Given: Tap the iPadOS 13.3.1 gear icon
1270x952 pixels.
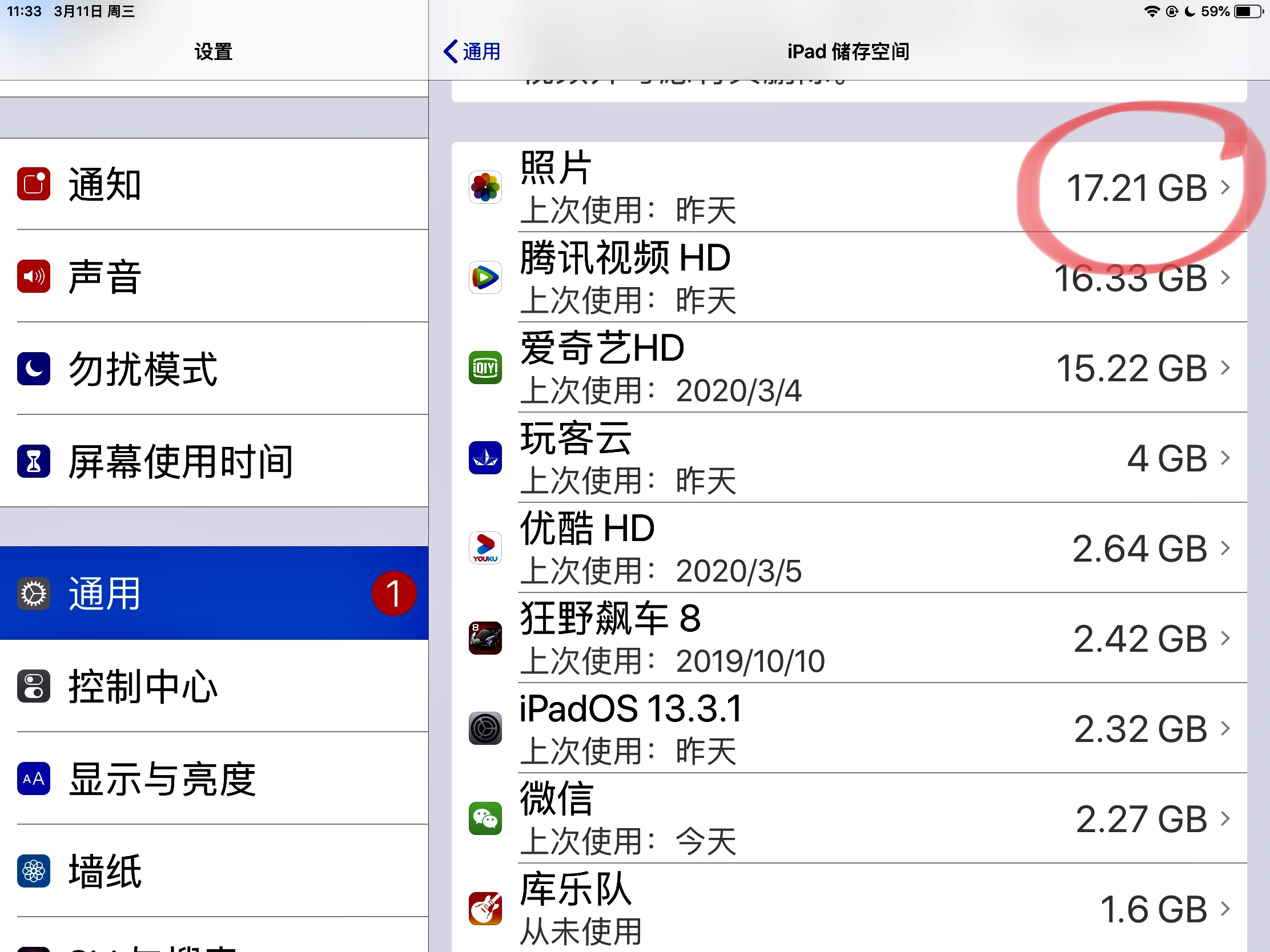Looking at the screenshot, I should point(485,728).
